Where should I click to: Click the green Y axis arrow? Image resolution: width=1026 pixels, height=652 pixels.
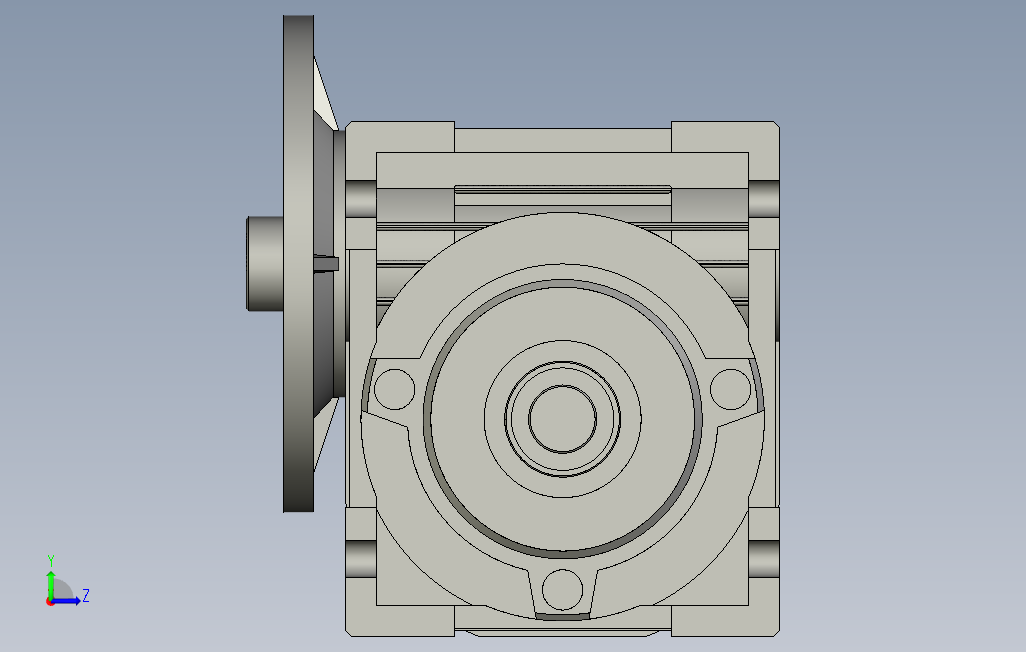click(50, 584)
